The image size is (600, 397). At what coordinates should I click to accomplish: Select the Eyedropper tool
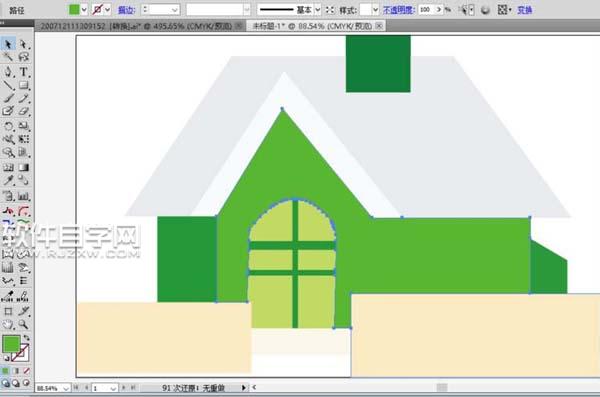pyautogui.click(x=8, y=180)
